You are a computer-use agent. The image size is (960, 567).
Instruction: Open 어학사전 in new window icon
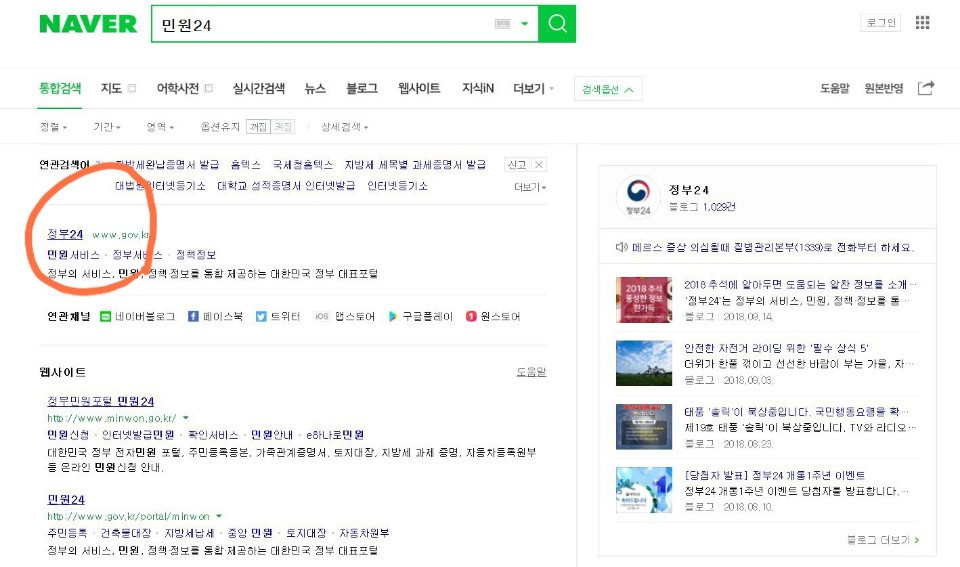pyautogui.click(x=209, y=88)
